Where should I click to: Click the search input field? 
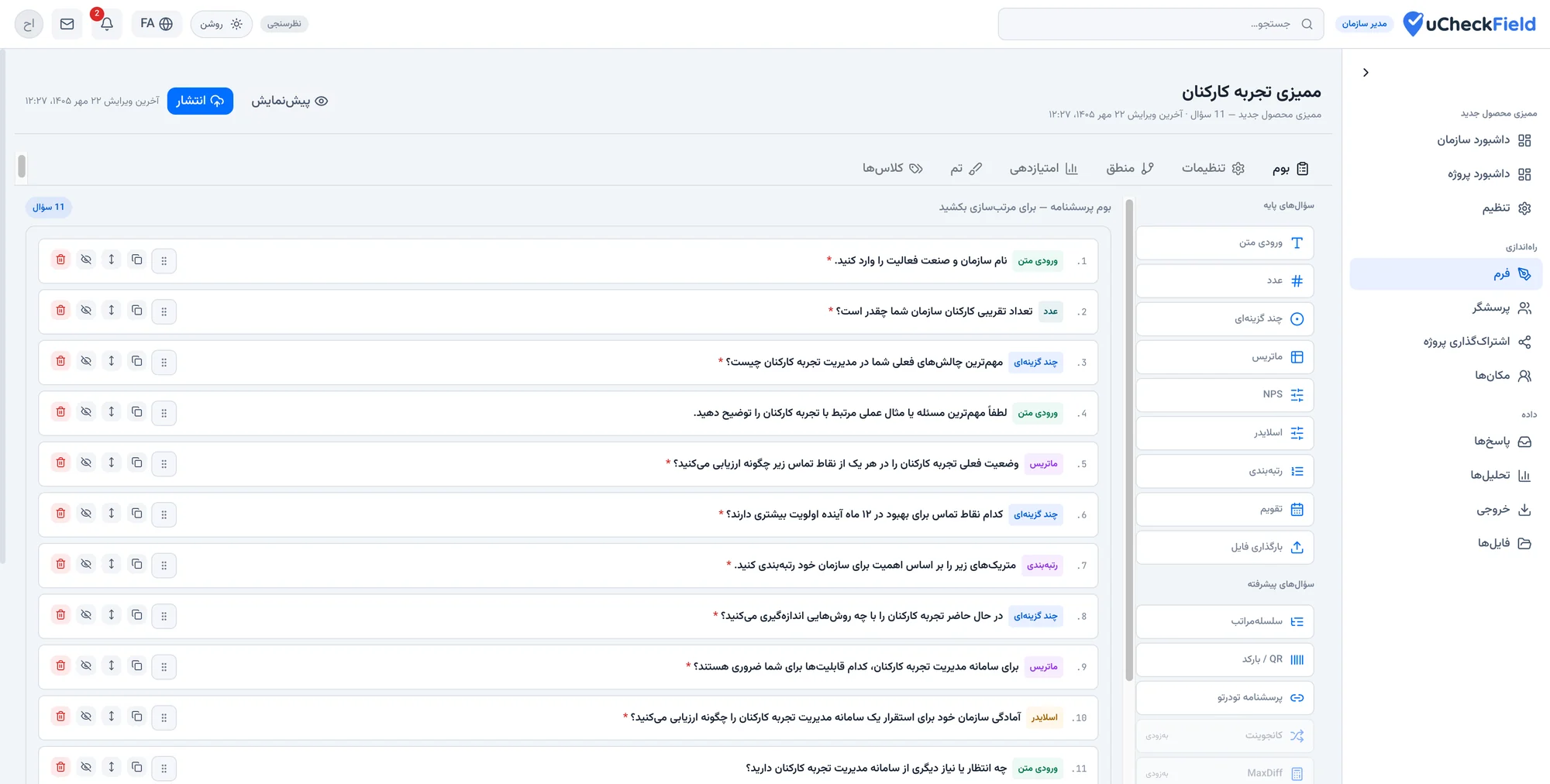(1161, 24)
